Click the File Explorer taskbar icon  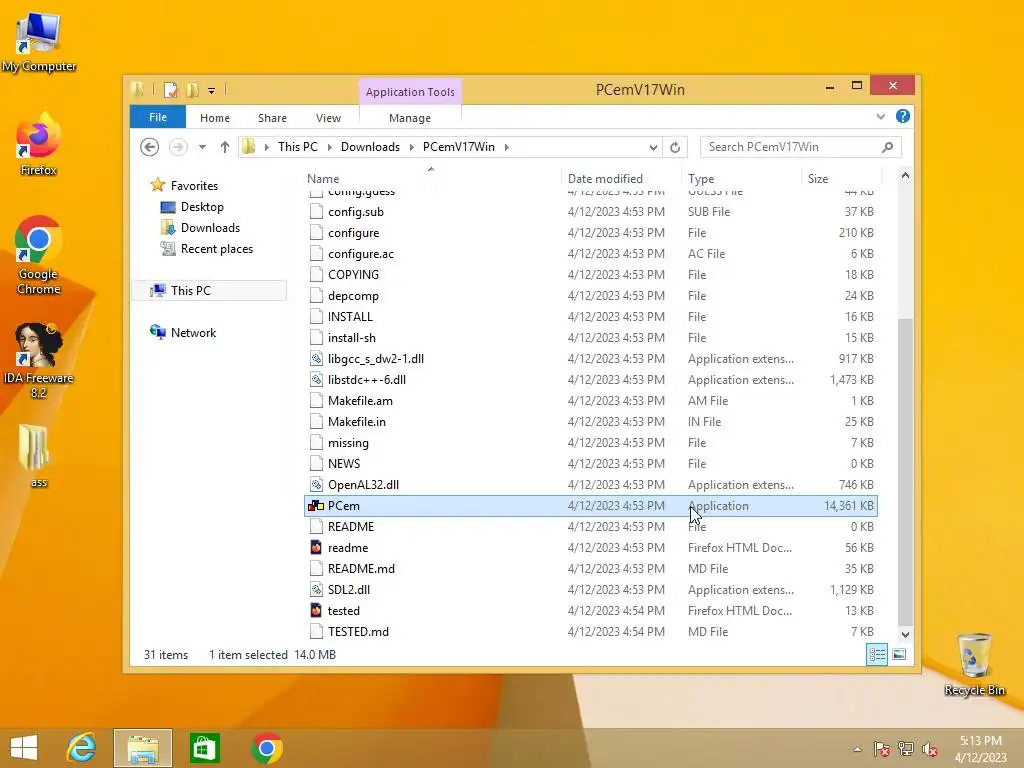pyautogui.click(x=143, y=748)
